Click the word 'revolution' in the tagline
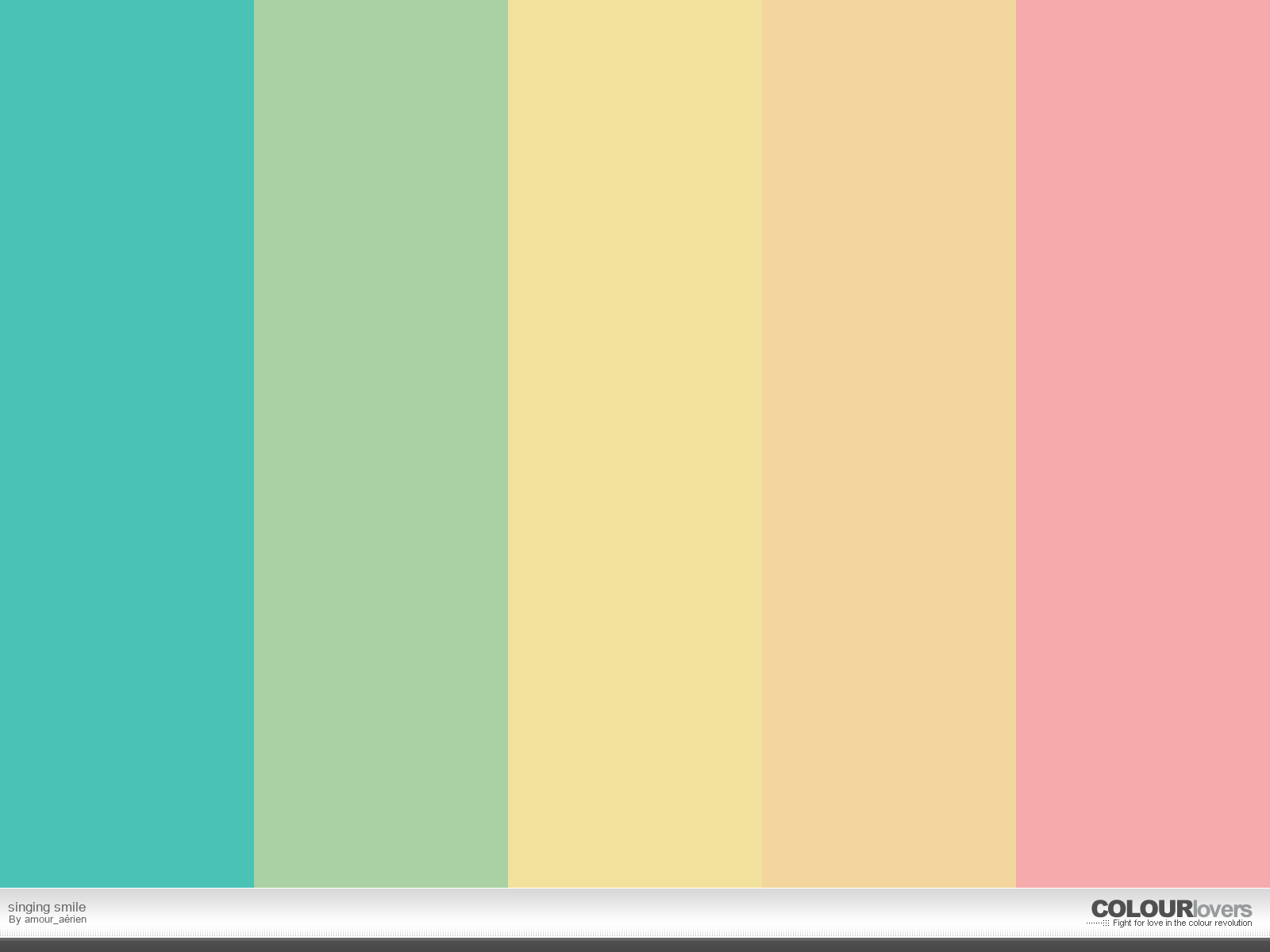The width and height of the screenshot is (1270, 952). [x=1232, y=923]
